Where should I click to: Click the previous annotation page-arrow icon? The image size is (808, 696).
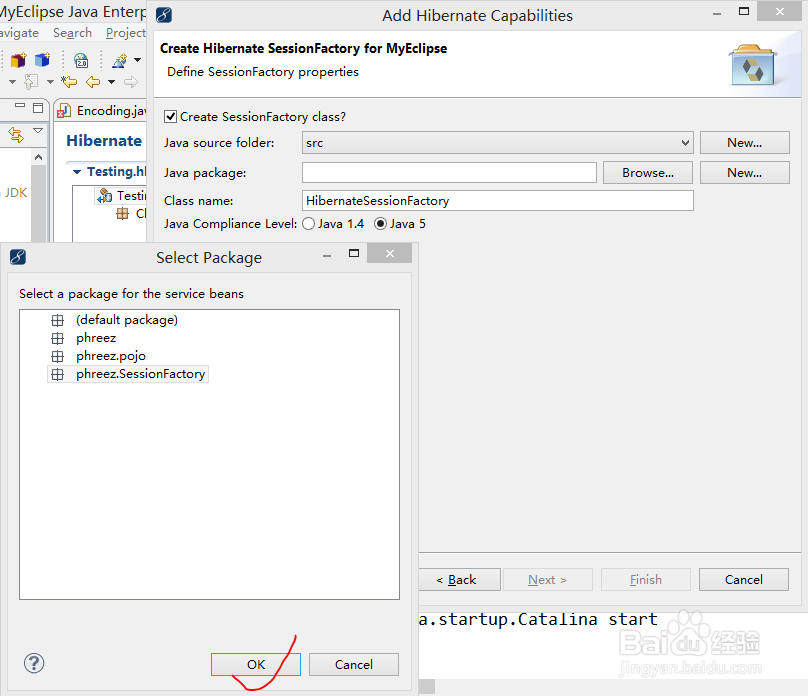coord(31,81)
